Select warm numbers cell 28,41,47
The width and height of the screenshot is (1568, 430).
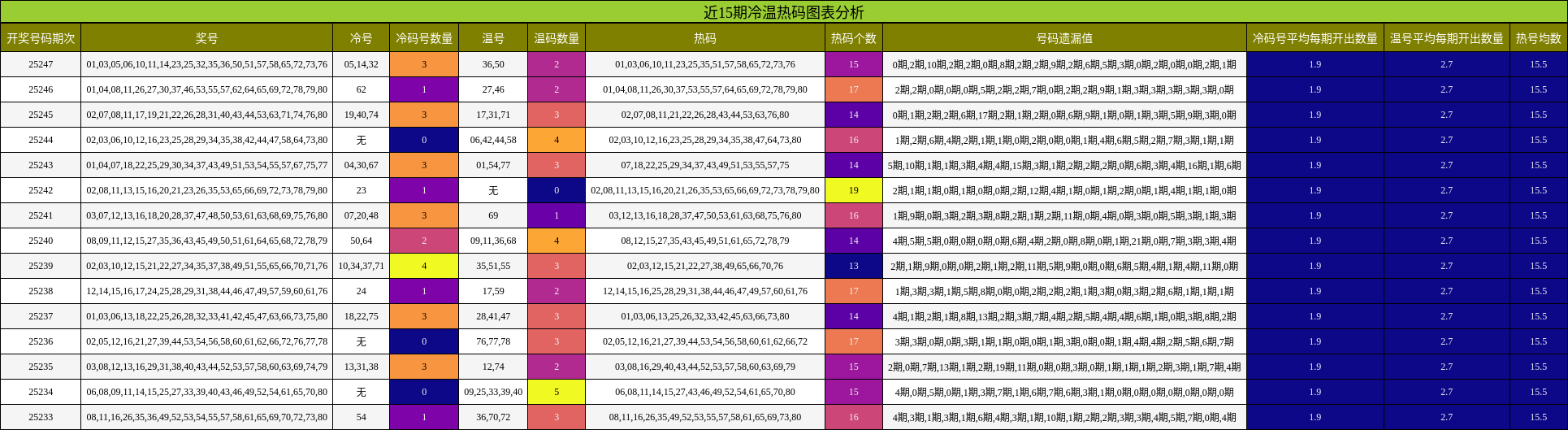(x=493, y=316)
